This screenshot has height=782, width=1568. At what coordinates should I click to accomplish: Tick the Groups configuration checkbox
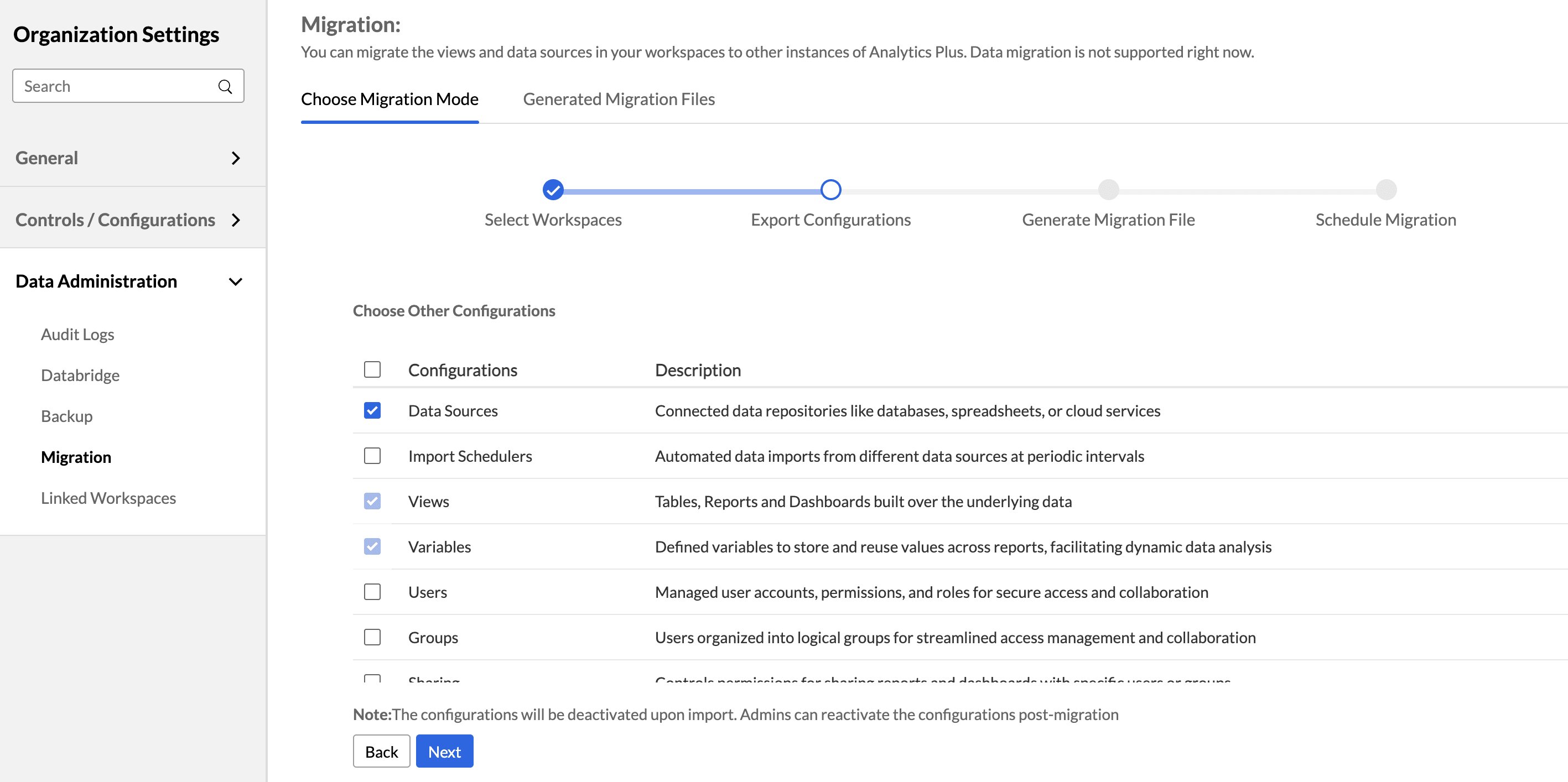[372, 637]
